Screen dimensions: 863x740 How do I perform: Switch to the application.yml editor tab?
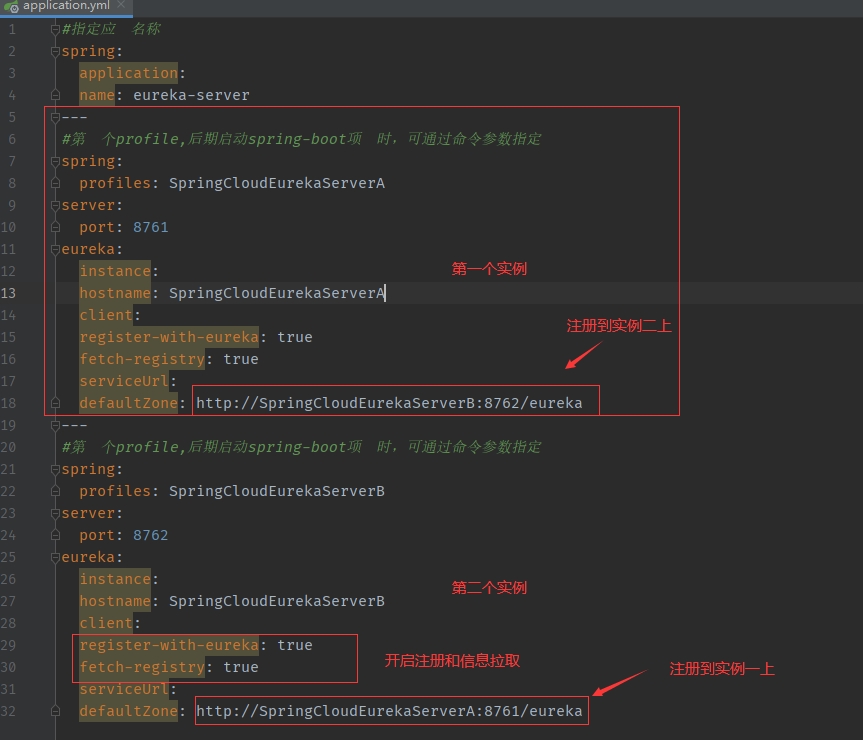point(66,6)
